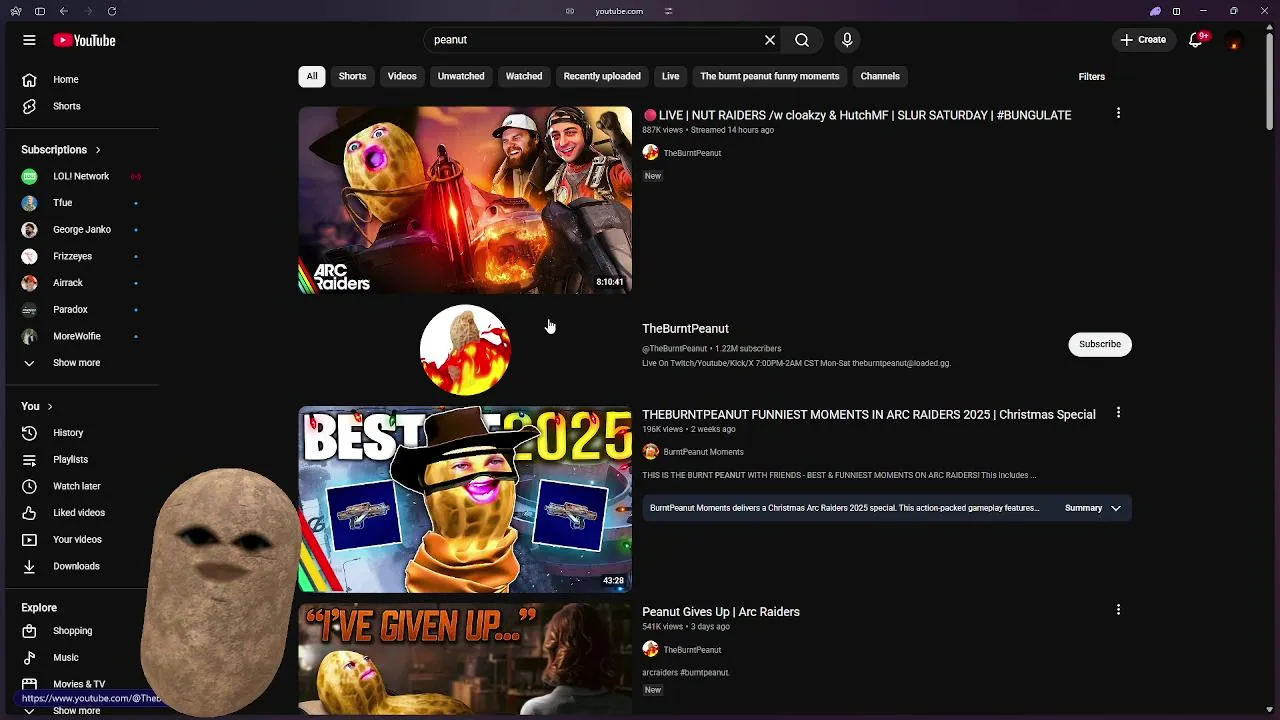Select the Live filter chip

(x=670, y=76)
